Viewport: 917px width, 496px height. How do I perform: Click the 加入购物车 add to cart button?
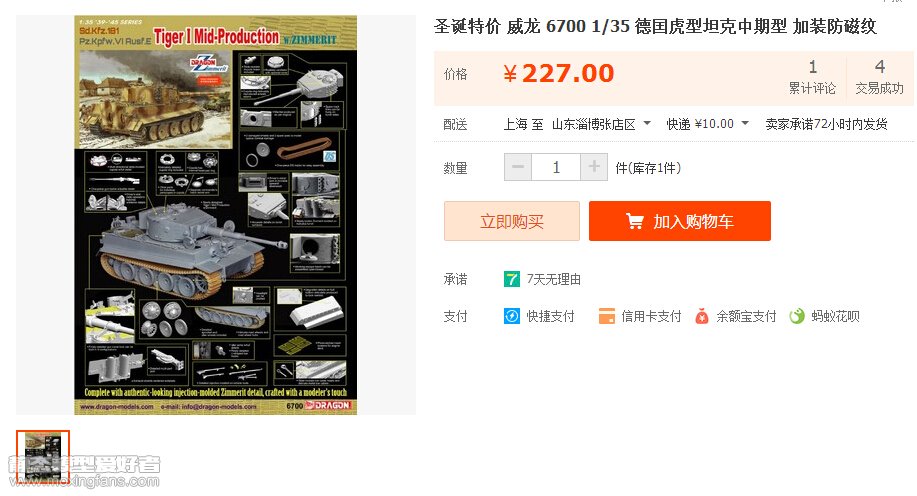coord(680,221)
